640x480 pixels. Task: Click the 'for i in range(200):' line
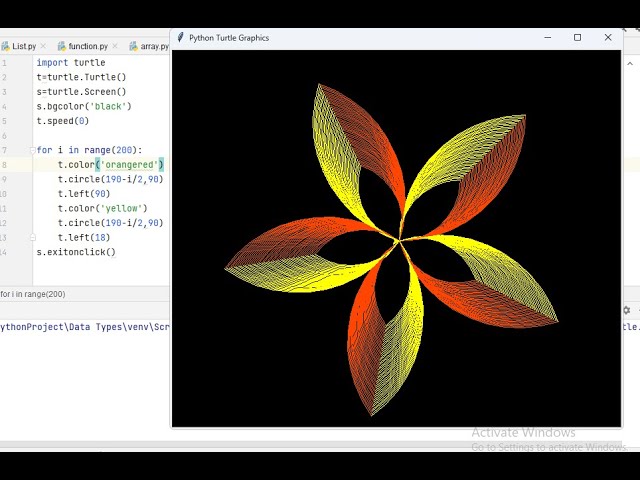tap(89, 150)
